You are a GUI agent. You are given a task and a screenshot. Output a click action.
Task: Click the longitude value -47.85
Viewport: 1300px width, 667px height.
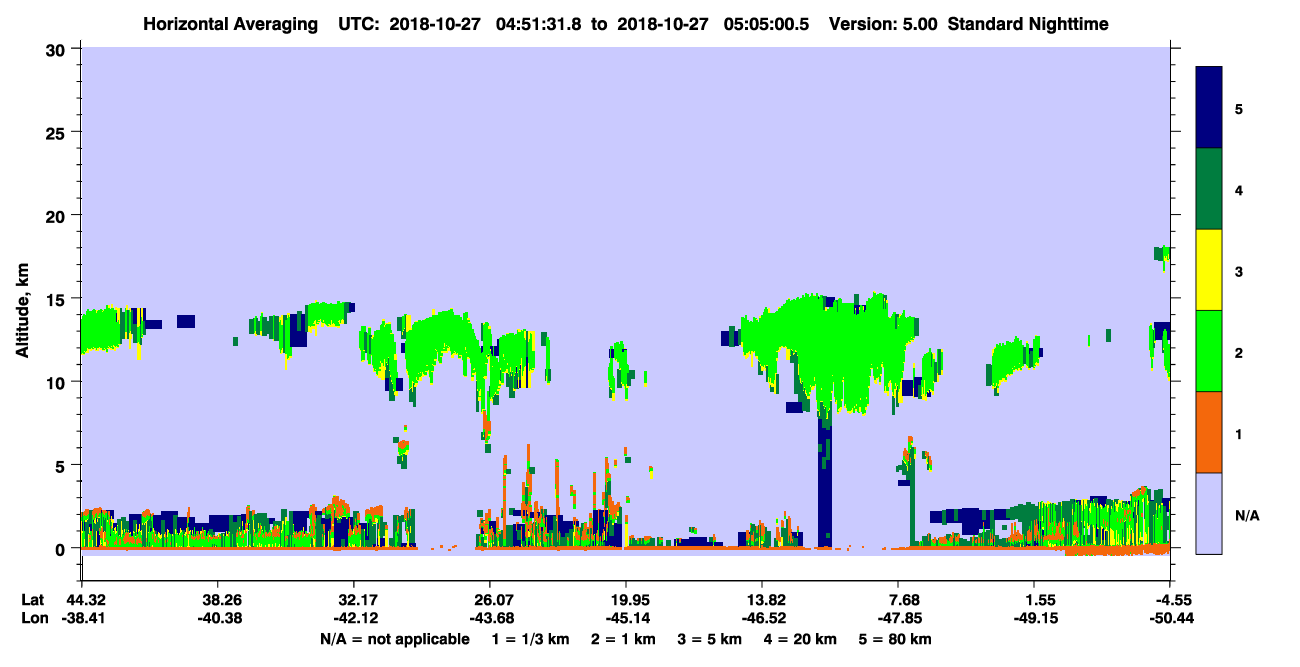coord(898,618)
